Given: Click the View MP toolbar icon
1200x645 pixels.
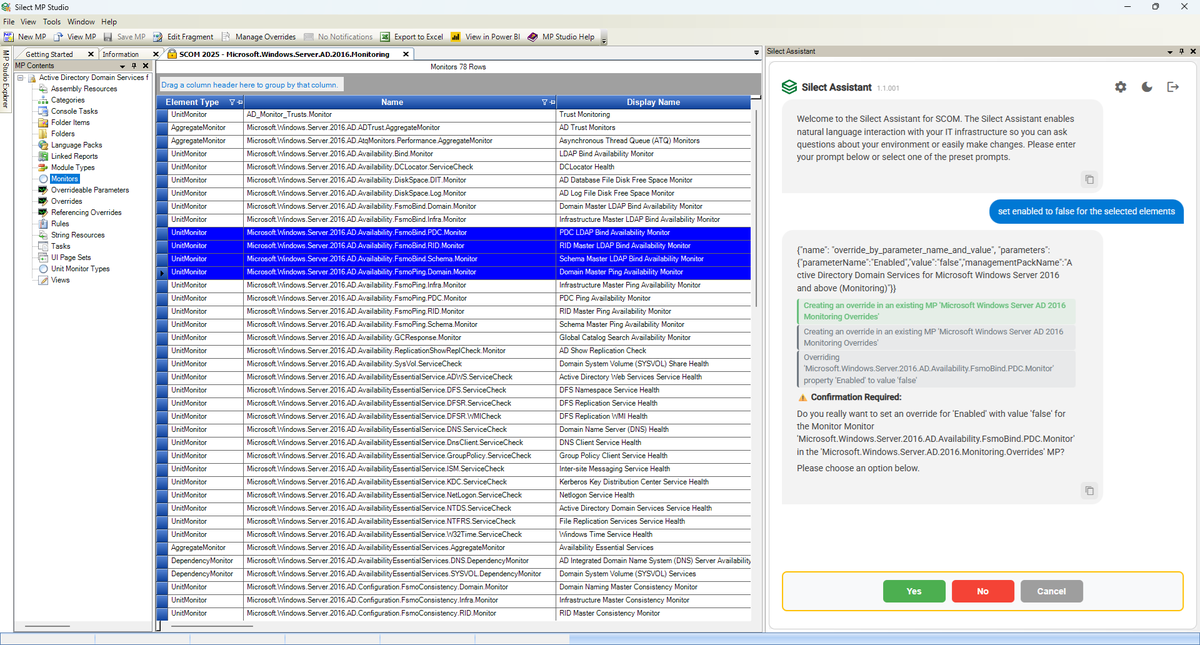Looking at the screenshot, I should tap(59, 37).
